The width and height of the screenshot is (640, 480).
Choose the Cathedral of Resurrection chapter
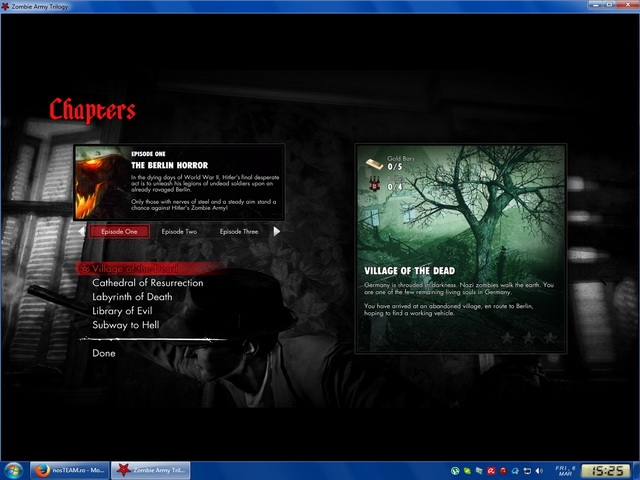[x=148, y=283]
